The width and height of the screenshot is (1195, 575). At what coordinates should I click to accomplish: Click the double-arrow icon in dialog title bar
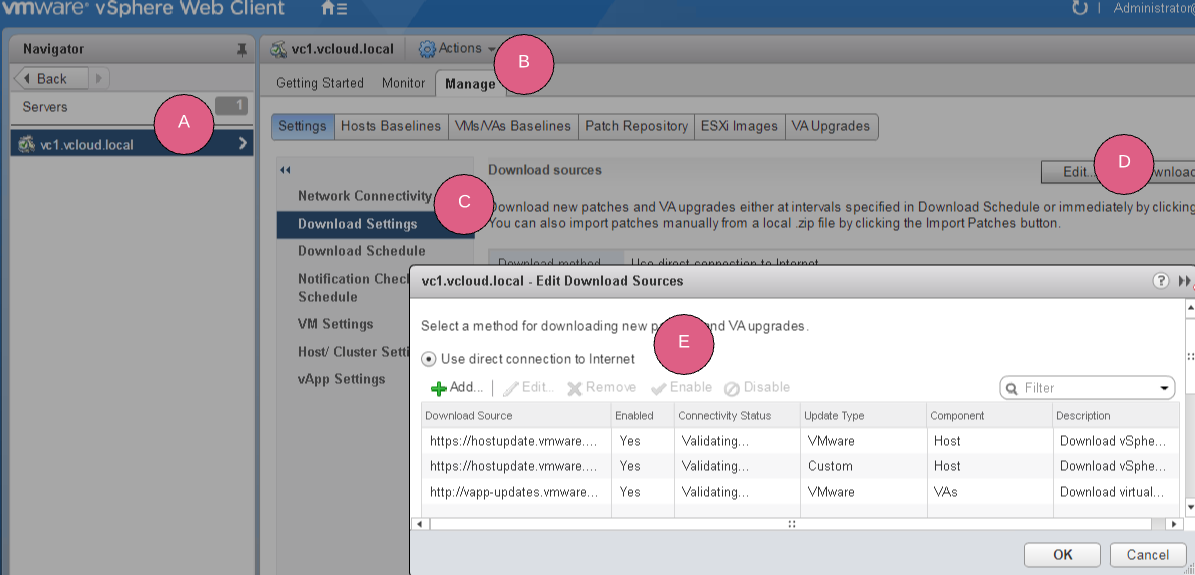point(1184,281)
